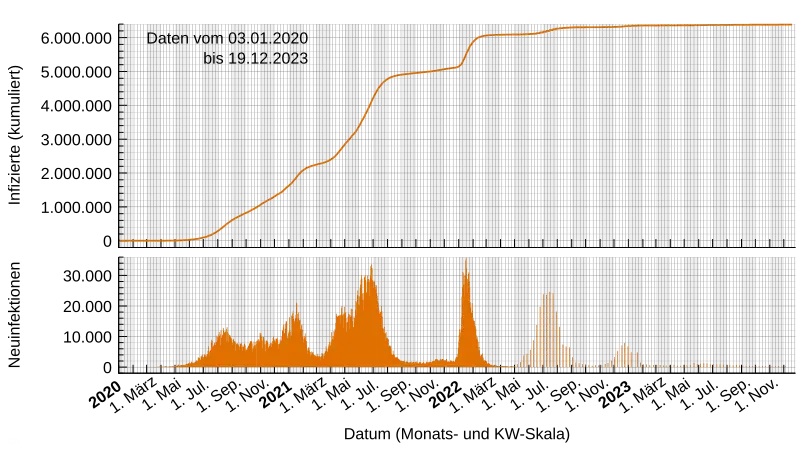
Task: Click the cumulative curve's early rising section
Action: point(240,215)
